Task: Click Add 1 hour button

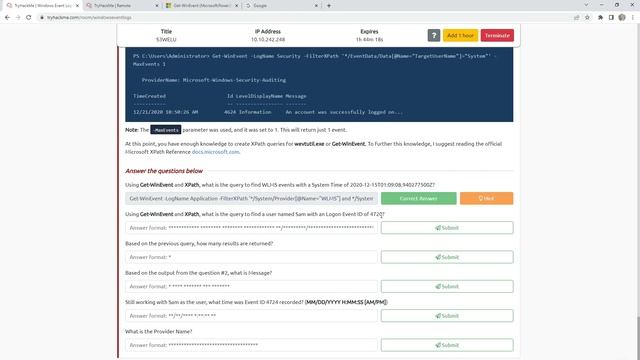Action: pos(460,35)
